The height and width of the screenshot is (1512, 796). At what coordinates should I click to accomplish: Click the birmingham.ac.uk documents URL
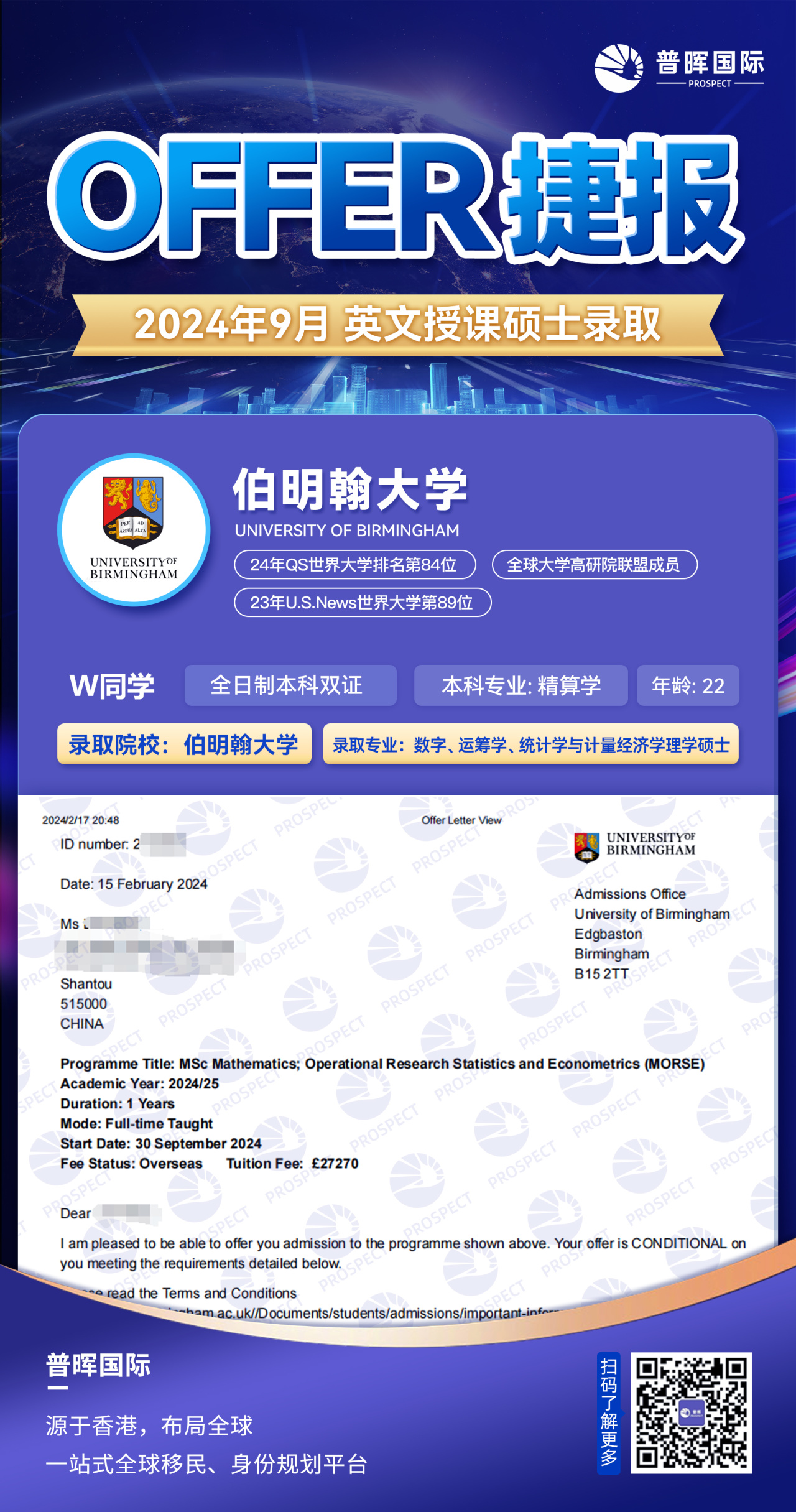pyautogui.click(x=364, y=1313)
